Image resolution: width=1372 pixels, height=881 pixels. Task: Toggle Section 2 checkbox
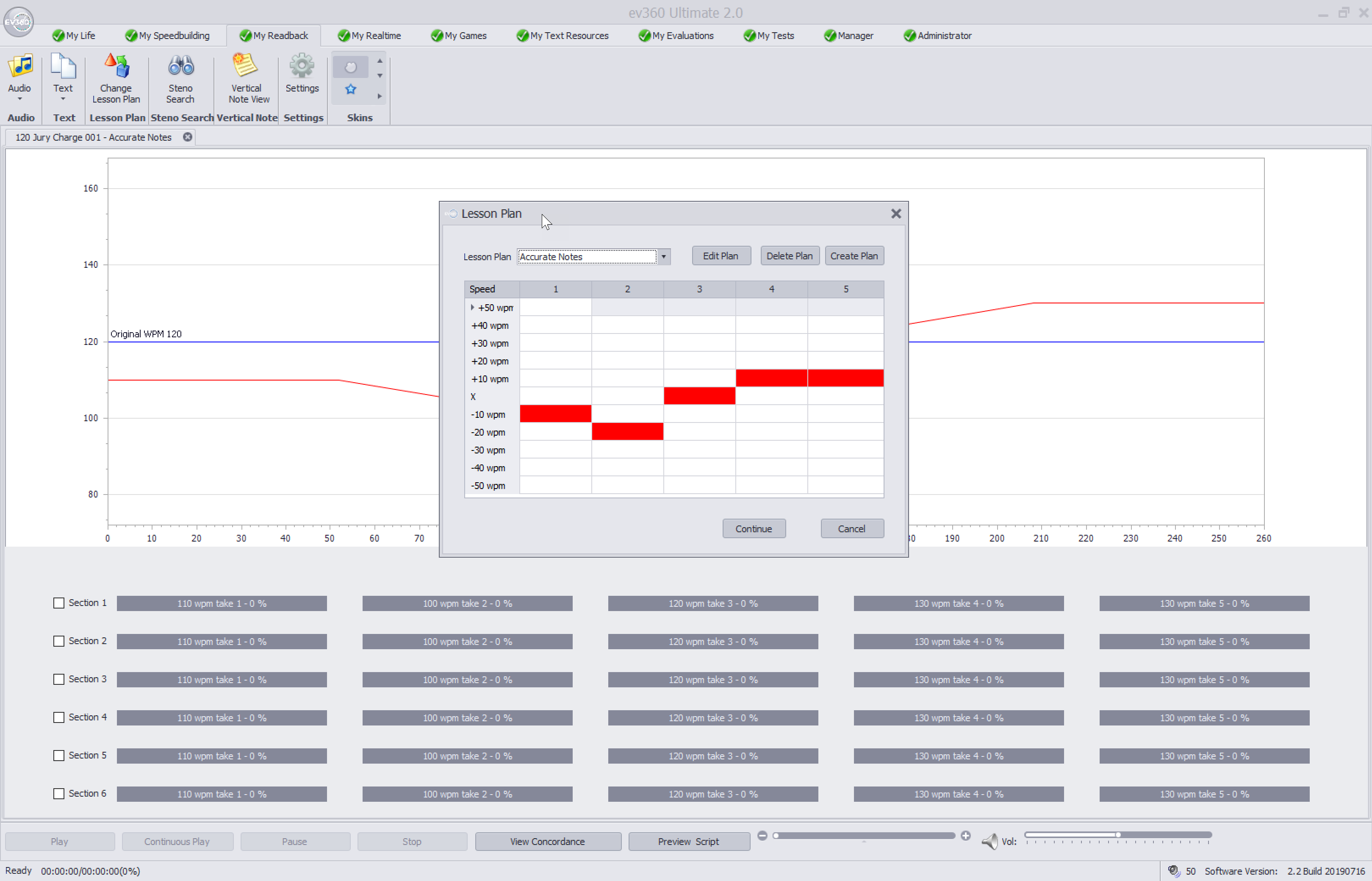[x=58, y=641]
